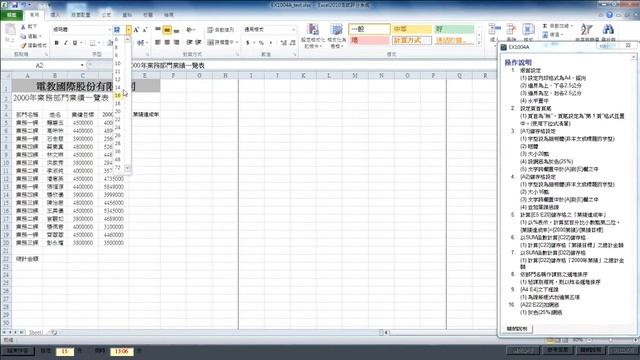Screen dimensions: 640x360
Task: Click the Decrease Decimal icon
Action: [x=292, y=42]
